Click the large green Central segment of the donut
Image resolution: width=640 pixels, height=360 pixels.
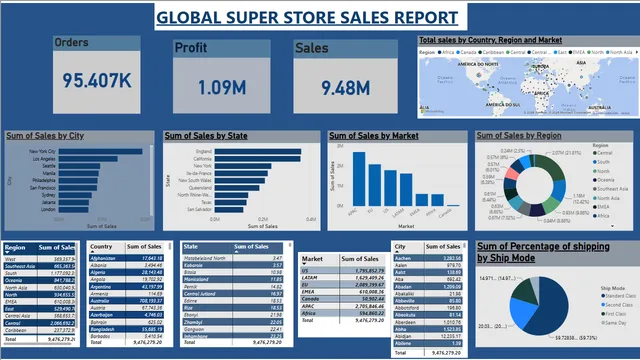(x=550, y=165)
